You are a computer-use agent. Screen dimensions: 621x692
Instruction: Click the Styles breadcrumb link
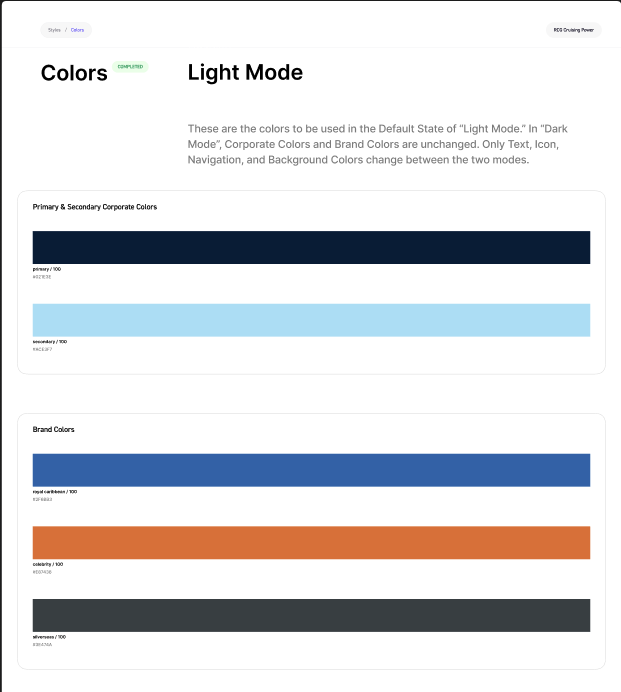pos(54,30)
